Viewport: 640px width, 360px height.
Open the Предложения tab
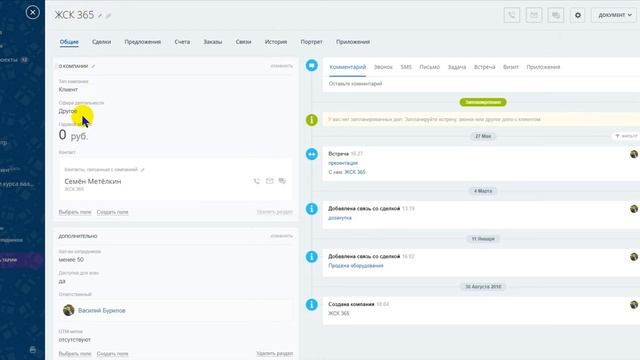[x=142, y=42]
